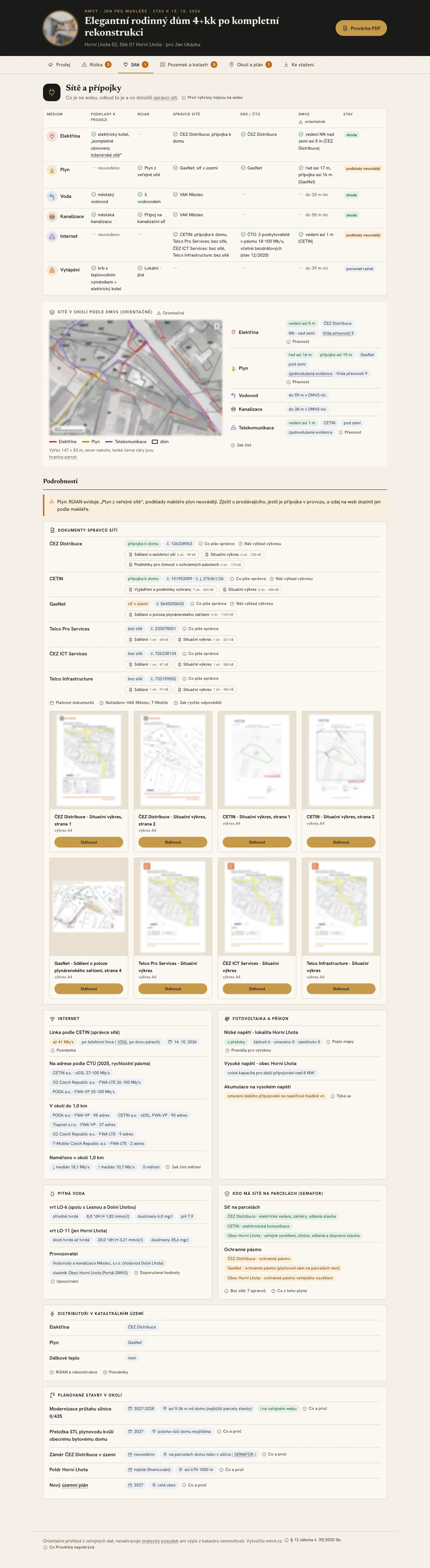
Task: Go to the Ke stažení tab
Action: point(299,65)
